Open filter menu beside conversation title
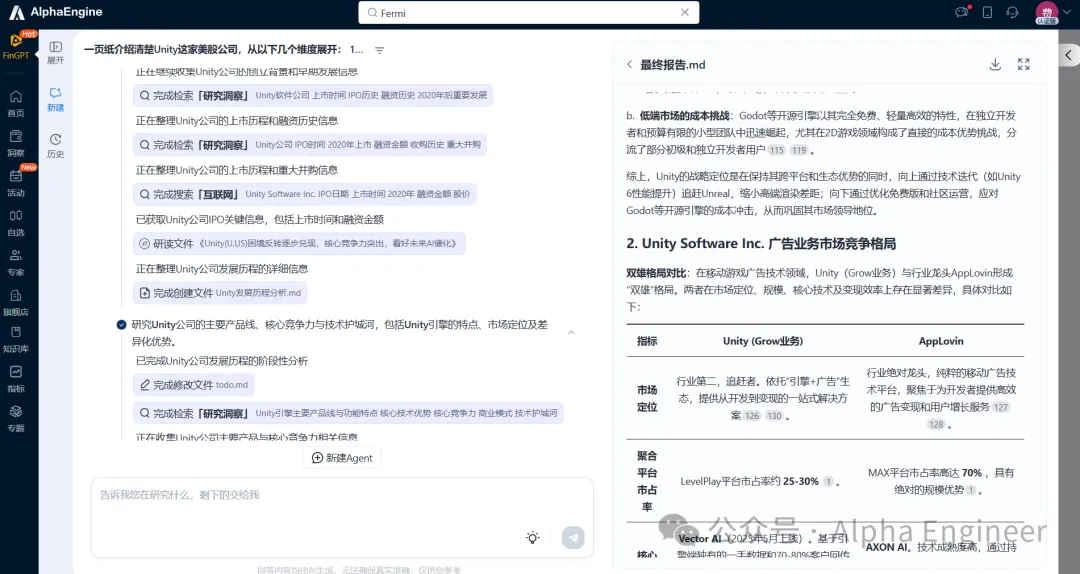Viewport: 1080px width, 574px height. coord(379,50)
